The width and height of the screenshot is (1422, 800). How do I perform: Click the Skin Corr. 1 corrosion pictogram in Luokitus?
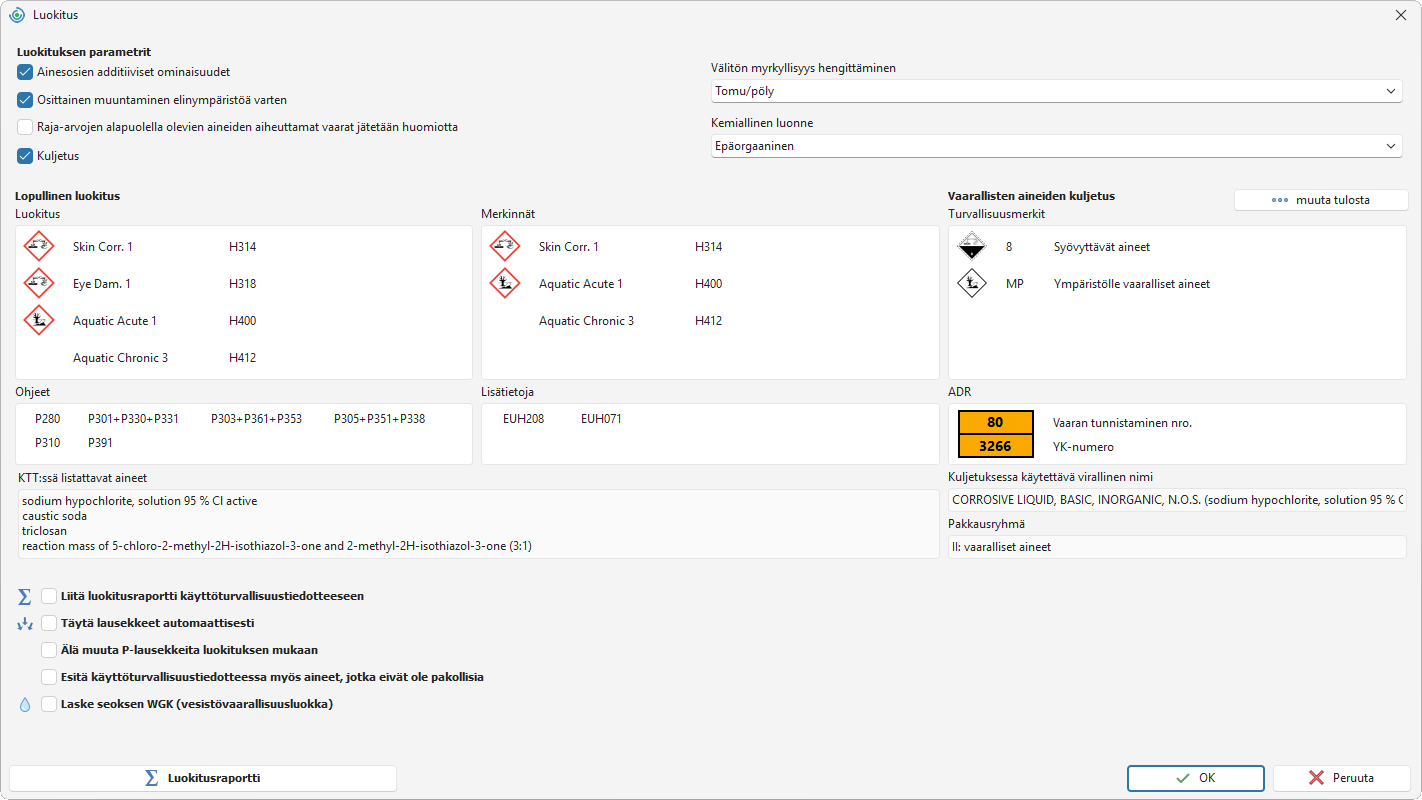pos(38,246)
